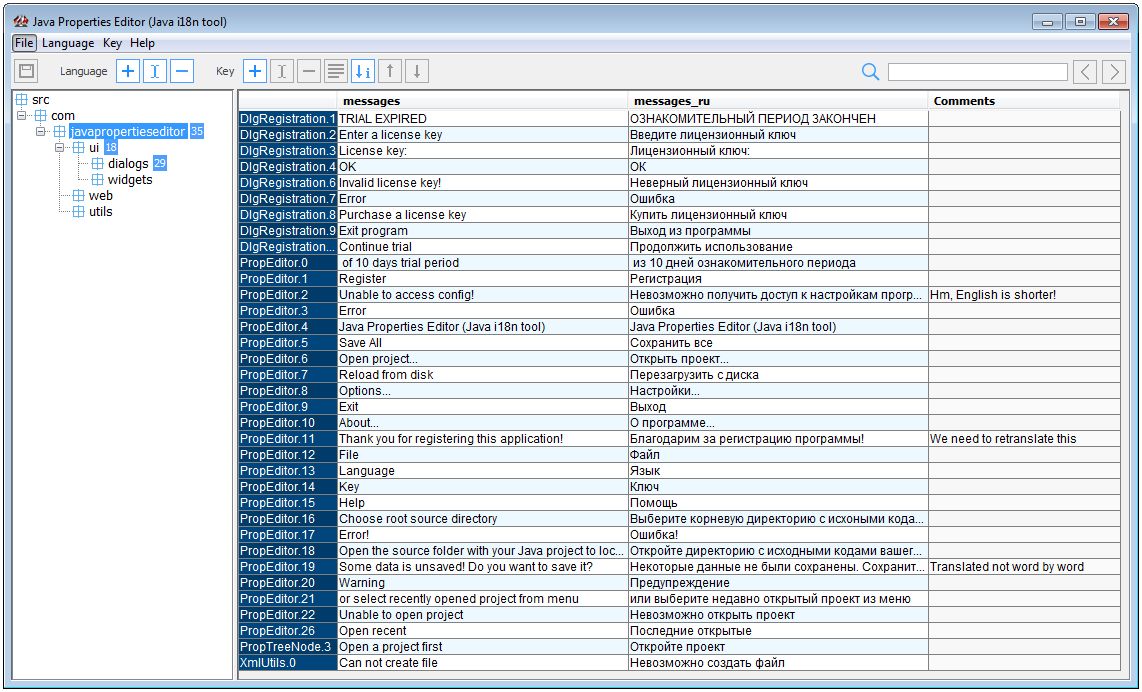Rename language using the I-beam icon
The height and width of the screenshot is (692, 1142).
[154, 71]
